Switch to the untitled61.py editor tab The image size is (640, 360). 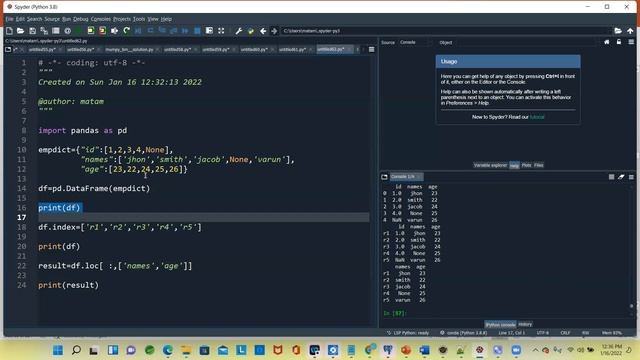pos(293,49)
